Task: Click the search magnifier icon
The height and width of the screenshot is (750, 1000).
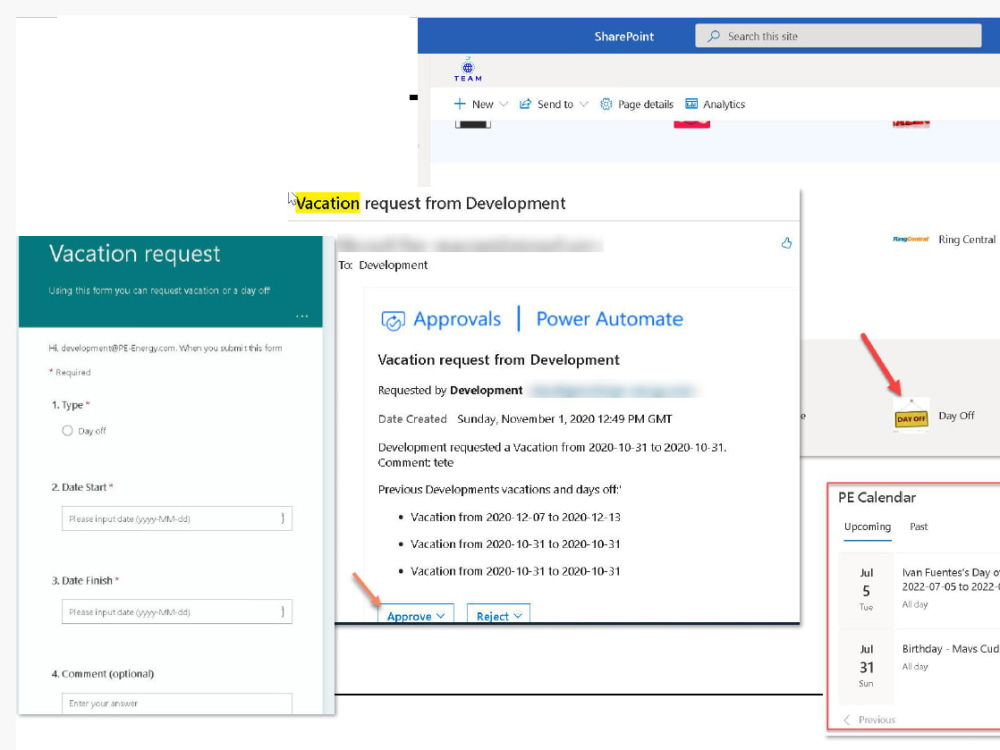Action: point(714,36)
